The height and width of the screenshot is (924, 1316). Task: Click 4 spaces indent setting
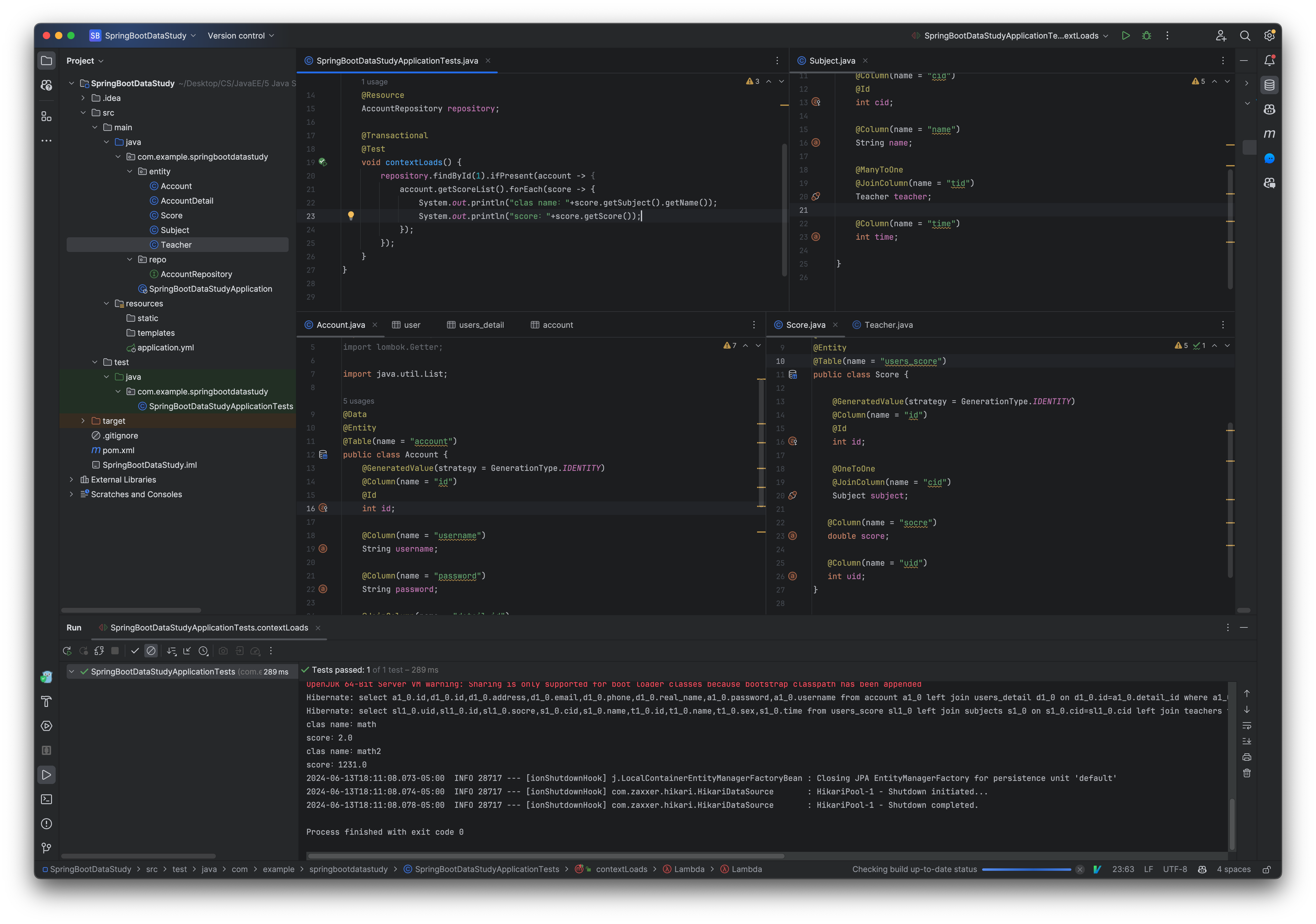1233,870
